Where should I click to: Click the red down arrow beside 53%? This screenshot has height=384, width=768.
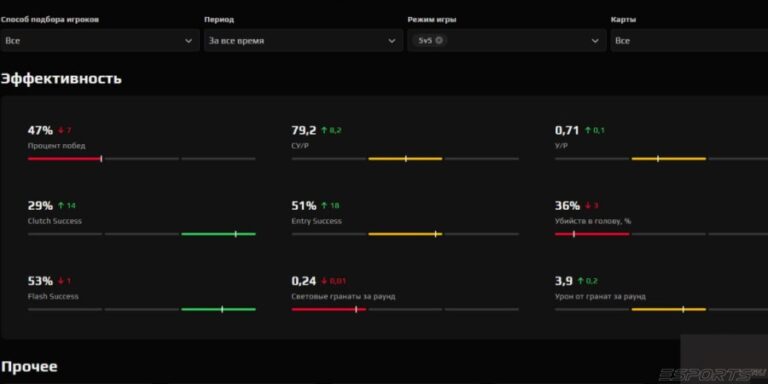click(61, 281)
